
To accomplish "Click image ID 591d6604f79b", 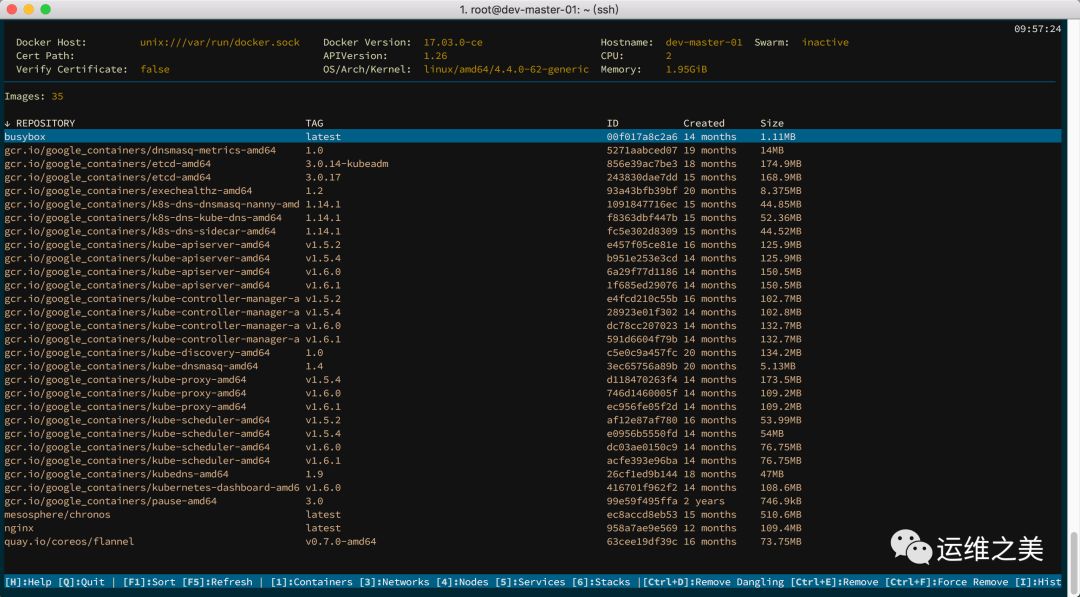I will click(x=642, y=339).
